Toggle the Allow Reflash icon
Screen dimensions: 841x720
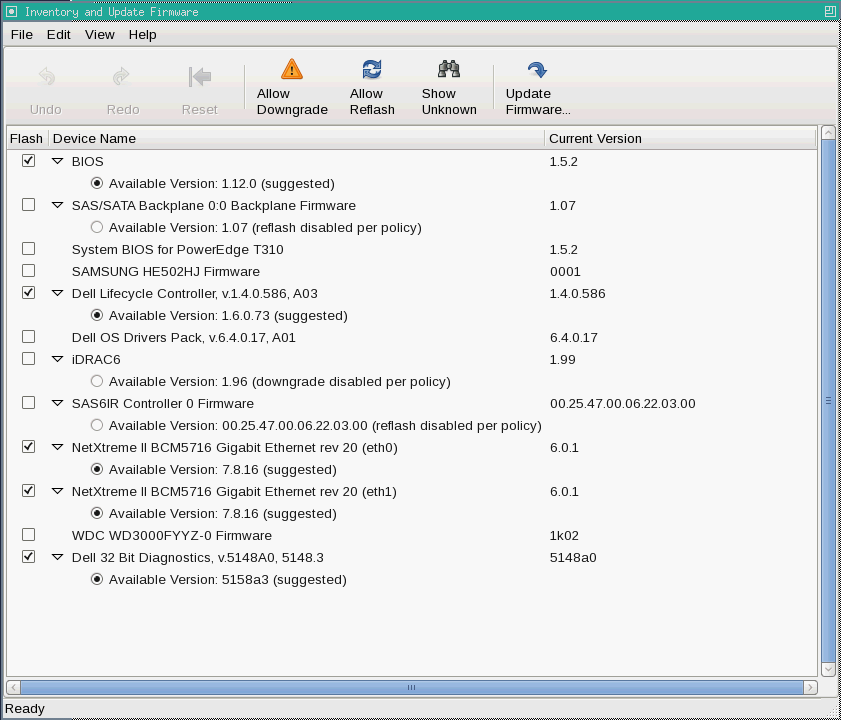pos(372,69)
